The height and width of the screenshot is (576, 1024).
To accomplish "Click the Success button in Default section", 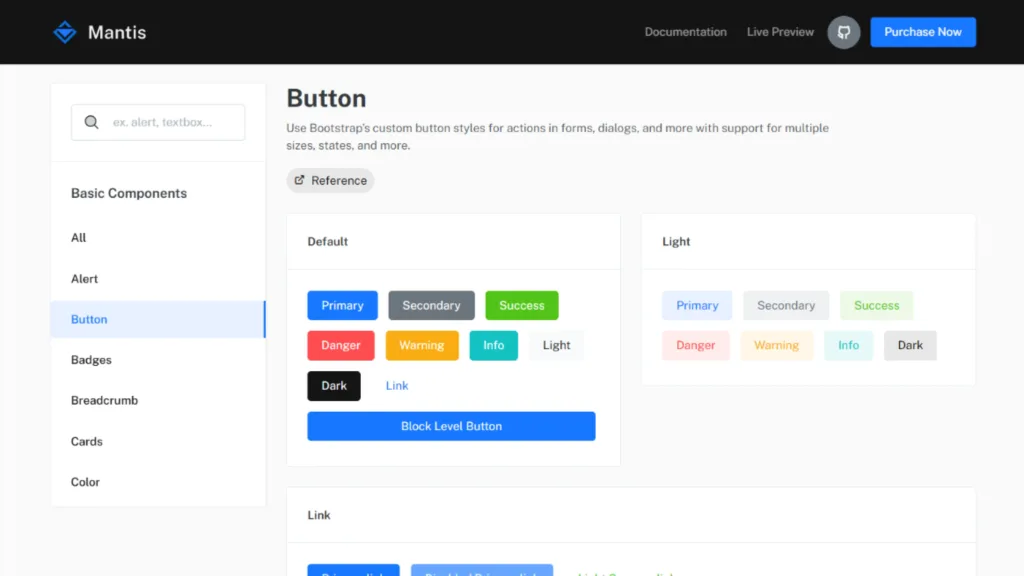I will [521, 305].
